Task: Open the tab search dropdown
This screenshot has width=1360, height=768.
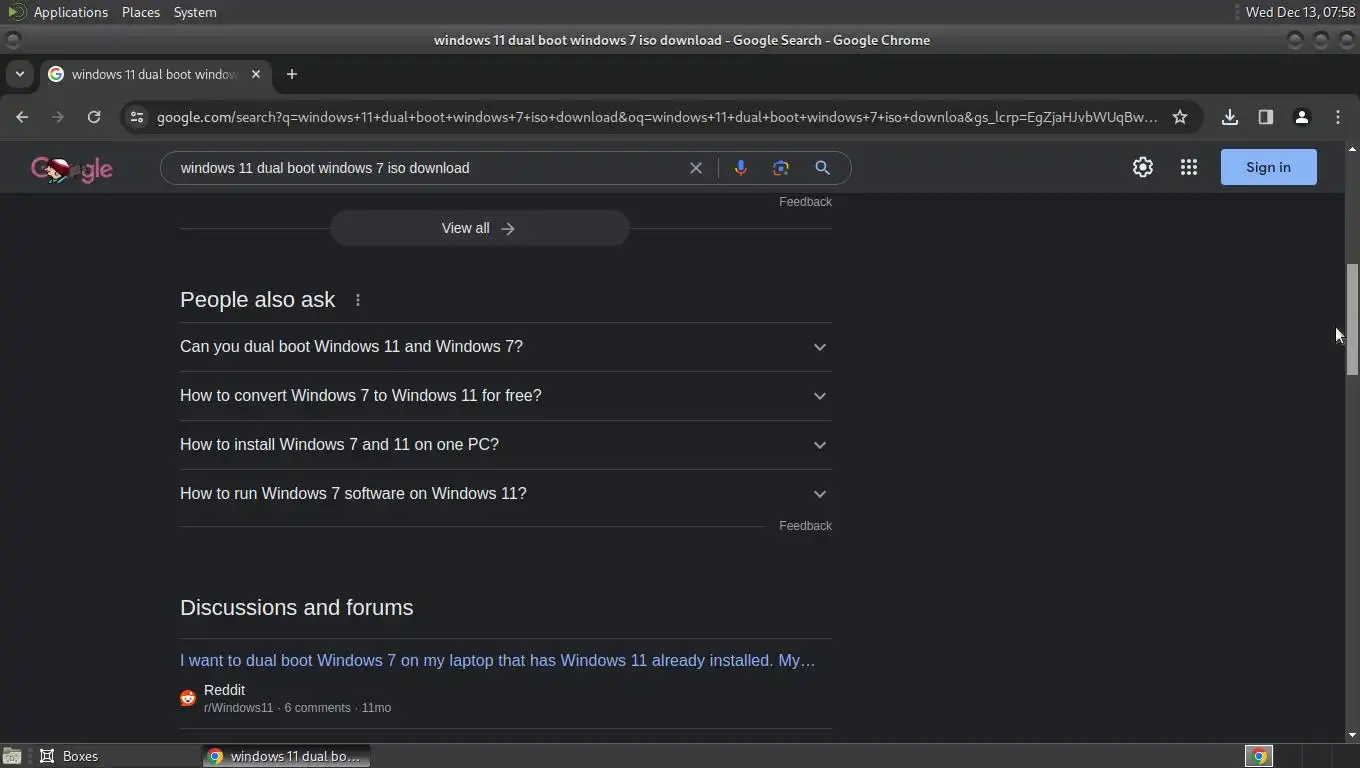Action: (x=19, y=74)
